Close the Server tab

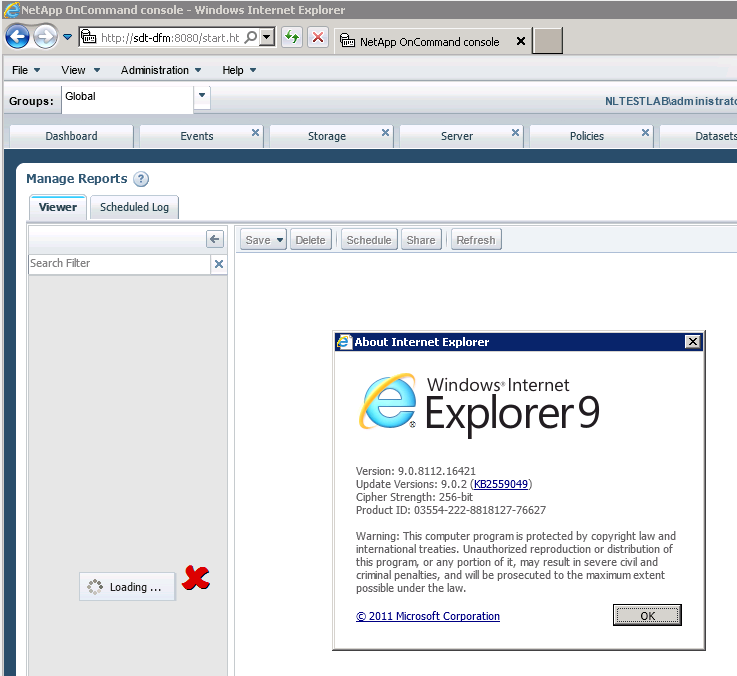pos(515,133)
